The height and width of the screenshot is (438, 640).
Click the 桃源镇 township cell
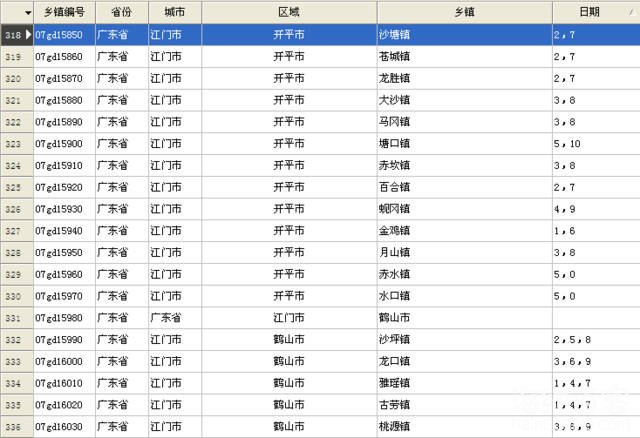point(464,427)
